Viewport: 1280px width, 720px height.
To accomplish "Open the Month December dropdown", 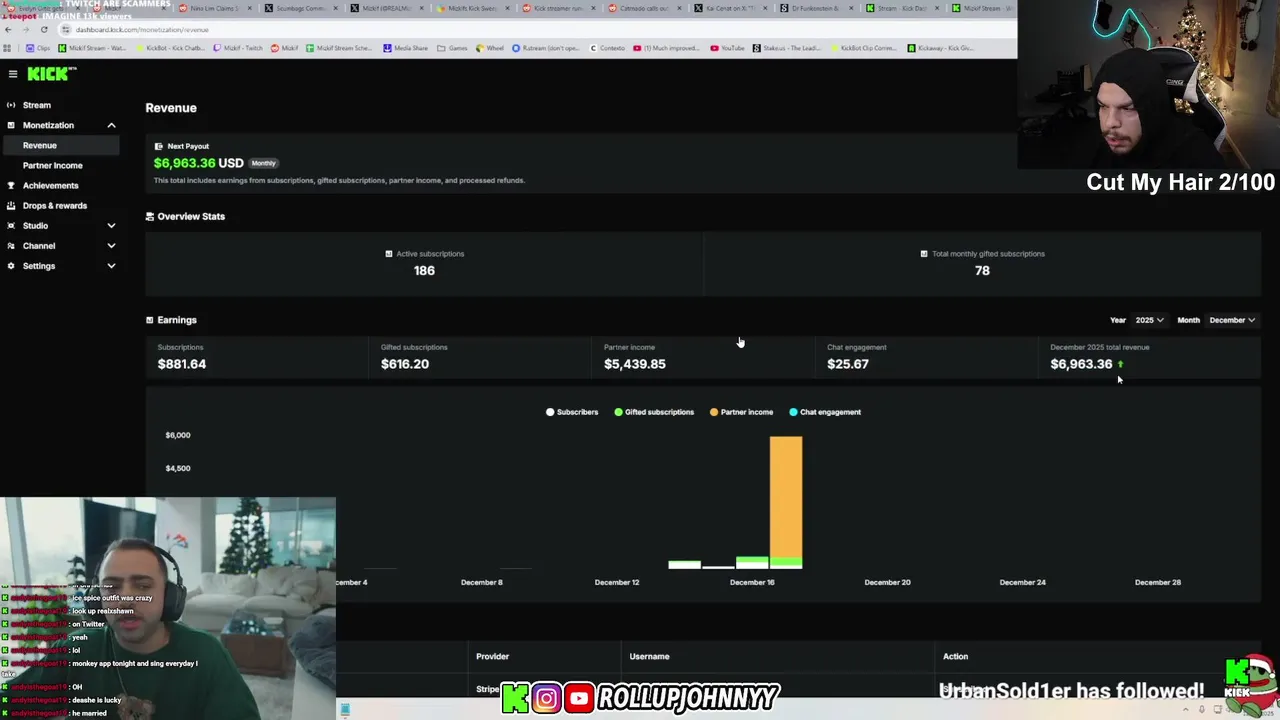I will point(1232,320).
